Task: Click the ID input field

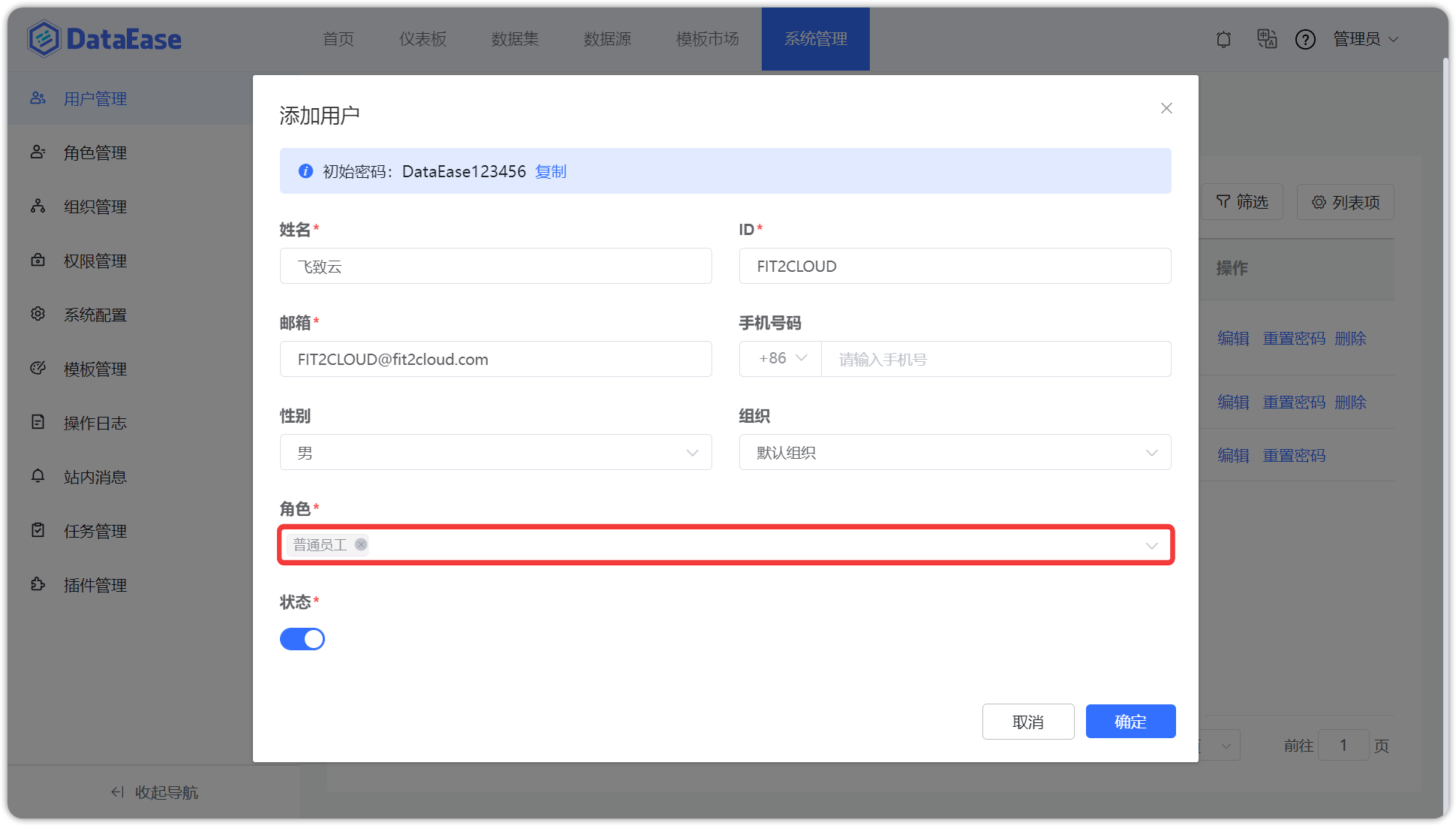Action: [955, 266]
